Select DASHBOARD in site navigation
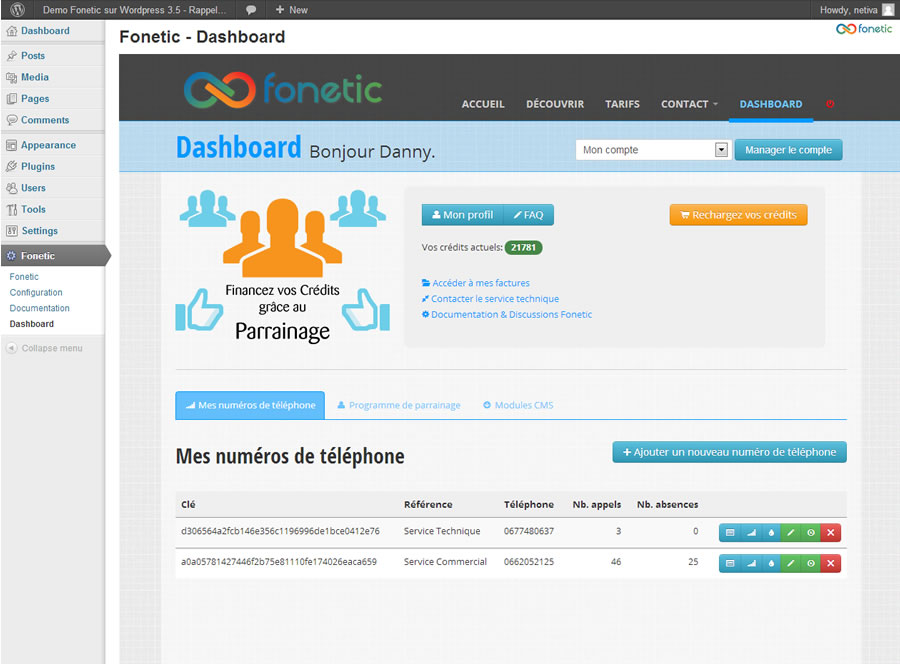The width and height of the screenshot is (900, 664). coord(771,104)
